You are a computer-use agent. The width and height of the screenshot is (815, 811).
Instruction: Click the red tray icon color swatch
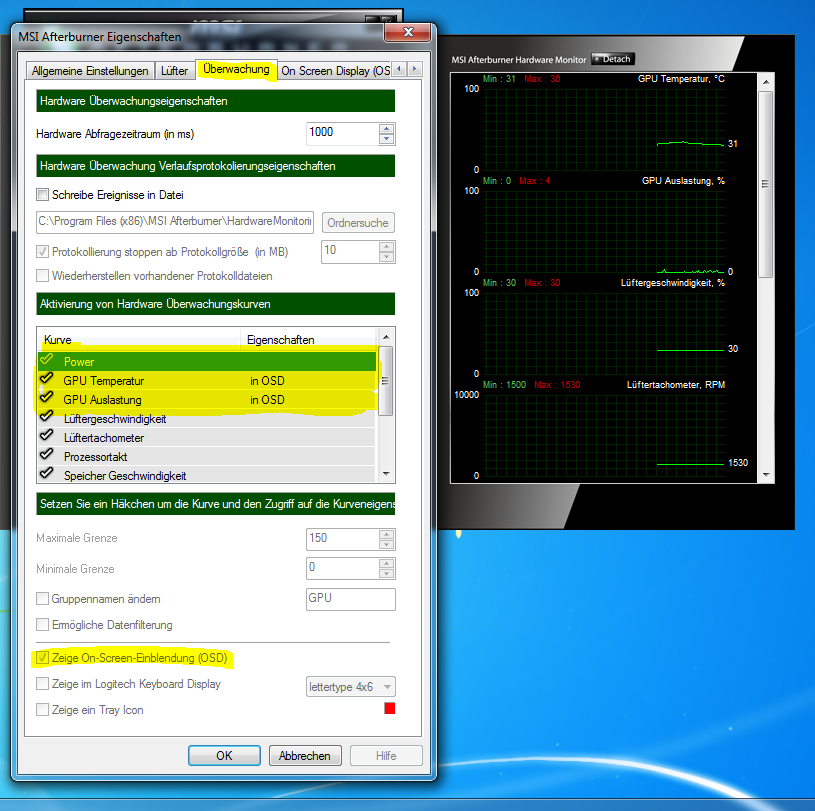(389, 708)
